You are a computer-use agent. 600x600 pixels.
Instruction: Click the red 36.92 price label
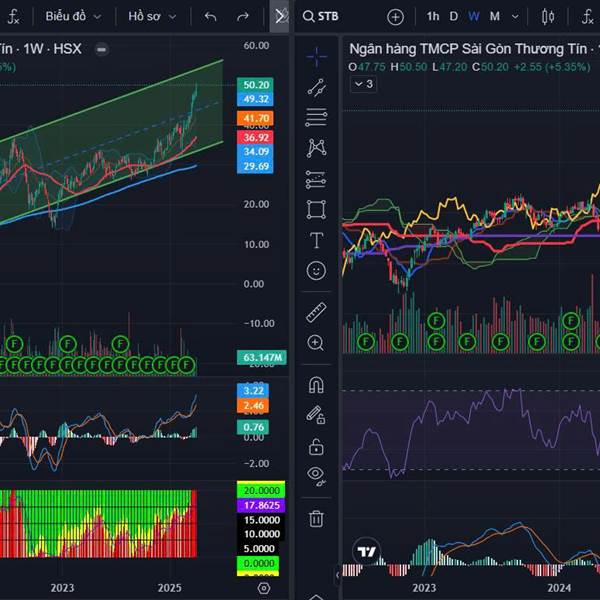pyautogui.click(x=255, y=137)
